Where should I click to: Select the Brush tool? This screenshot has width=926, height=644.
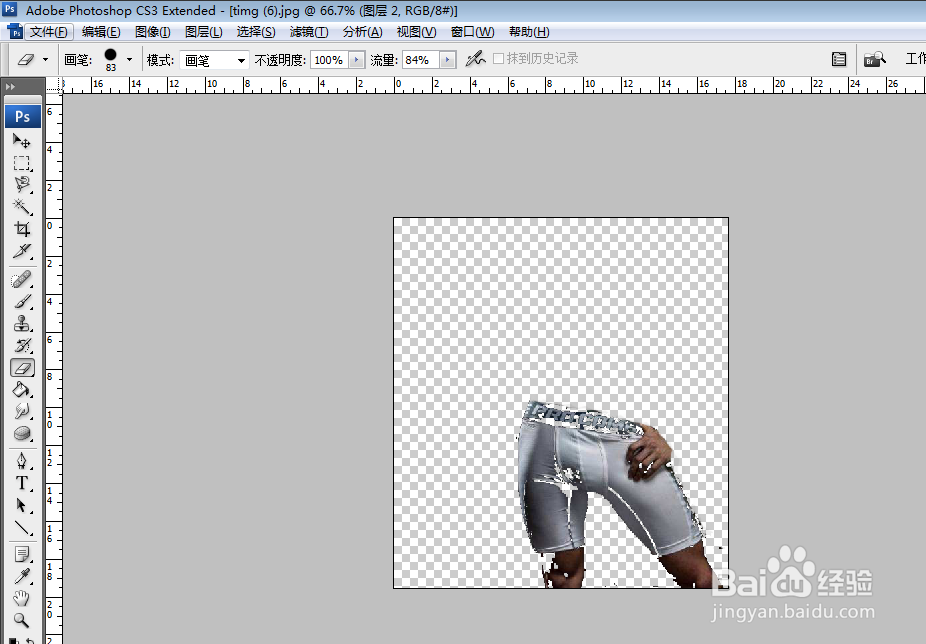click(x=22, y=301)
